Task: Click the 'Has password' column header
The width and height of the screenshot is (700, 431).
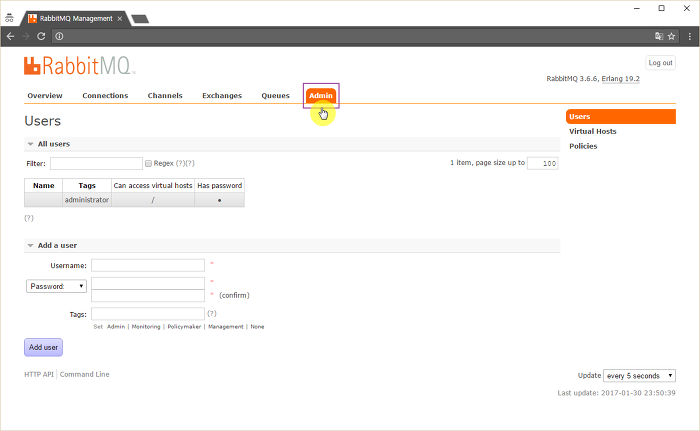Action: tap(220, 185)
